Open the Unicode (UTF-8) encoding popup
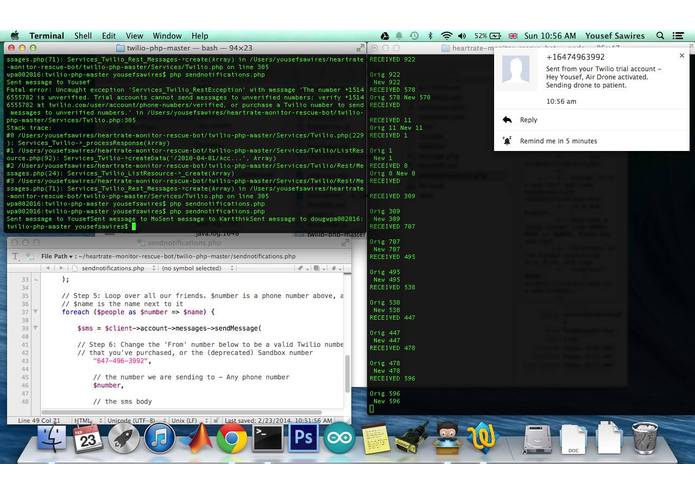The image size is (695, 494). pyautogui.click(x=137, y=420)
